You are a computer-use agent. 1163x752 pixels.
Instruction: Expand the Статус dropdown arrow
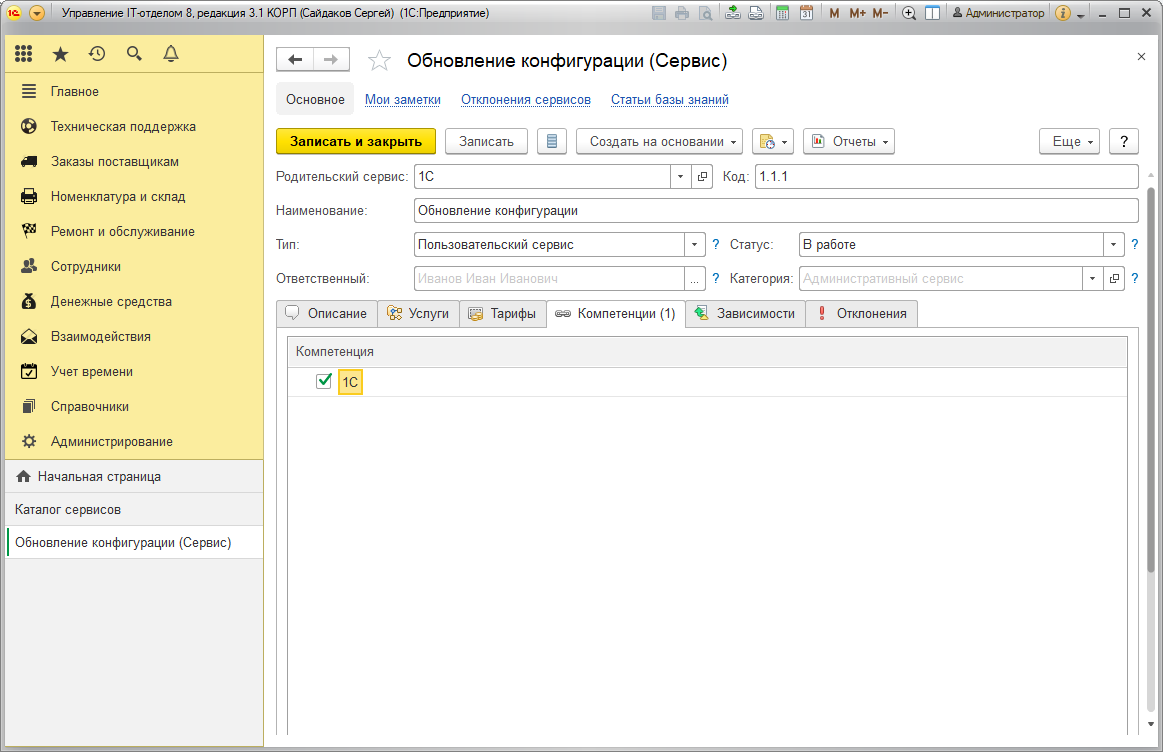pos(1113,244)
